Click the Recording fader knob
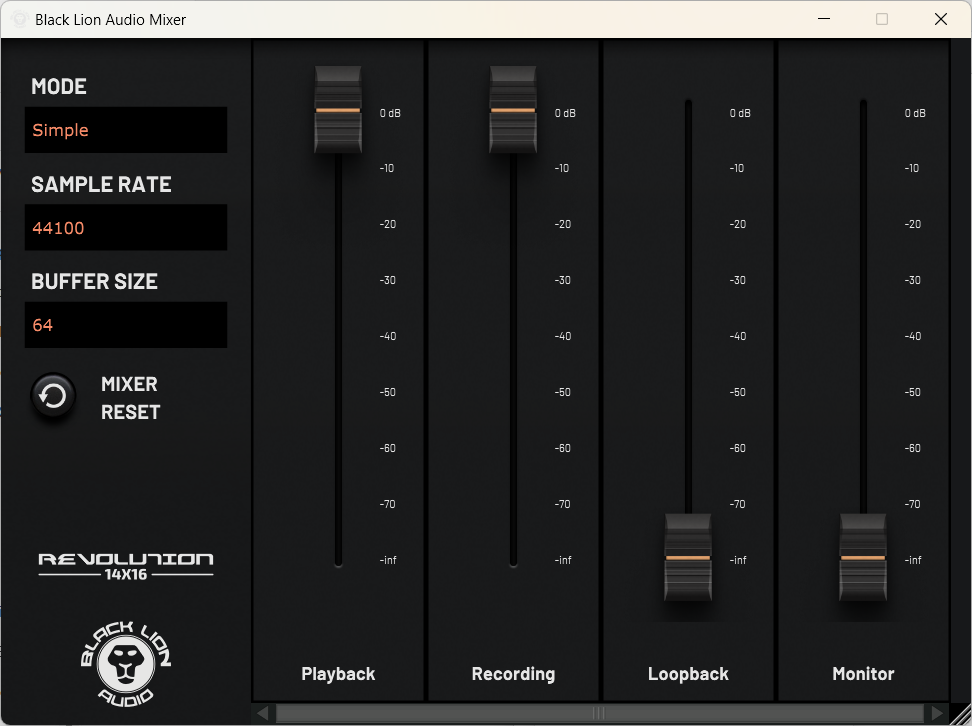The width and height of the screenshot is (972, 726). (x=513, y=110)
